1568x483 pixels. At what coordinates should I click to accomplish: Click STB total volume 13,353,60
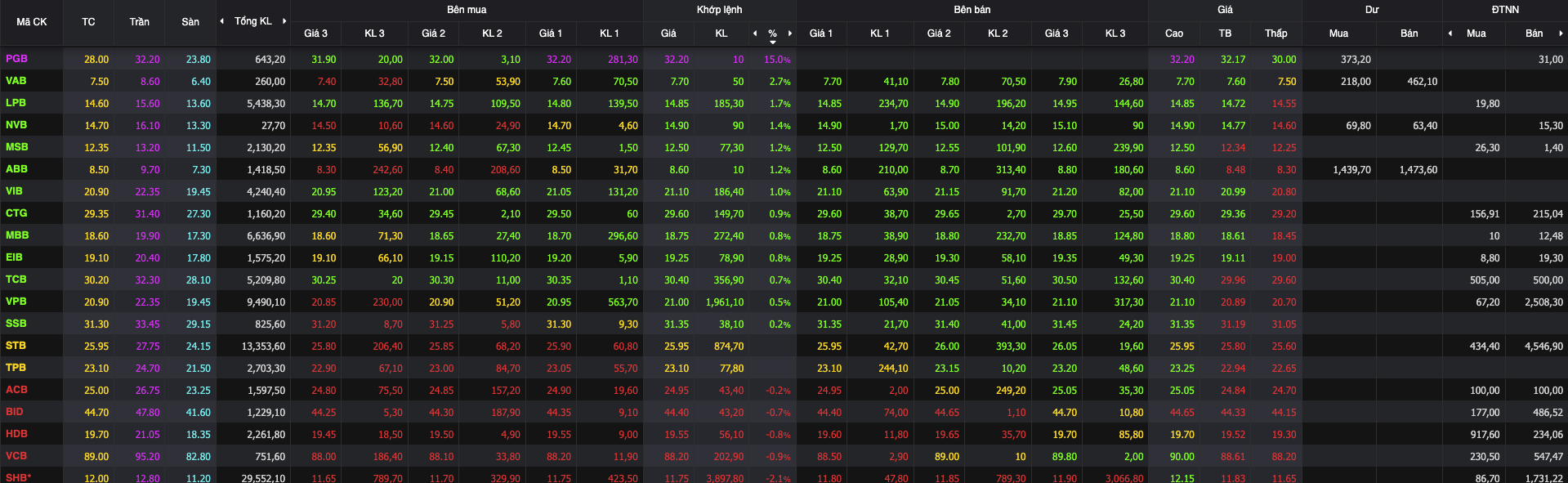263,347
